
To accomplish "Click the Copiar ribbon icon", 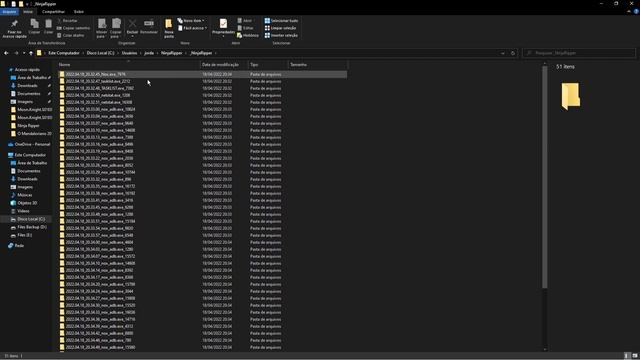I will coord(34,27).
